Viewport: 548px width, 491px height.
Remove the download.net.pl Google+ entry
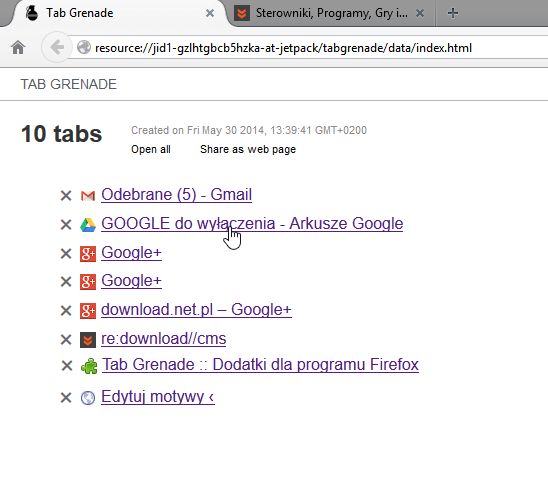click(x=66, y=311)
